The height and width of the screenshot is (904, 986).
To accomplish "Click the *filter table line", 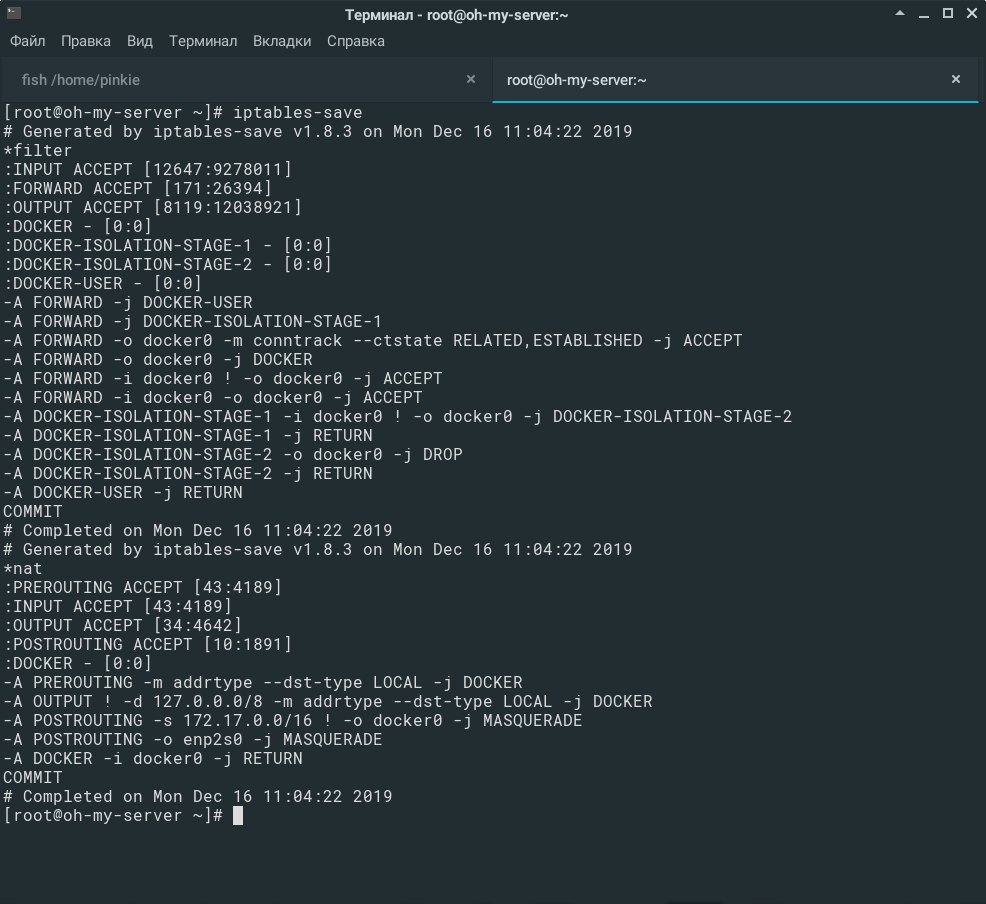I will coord(38,151).
